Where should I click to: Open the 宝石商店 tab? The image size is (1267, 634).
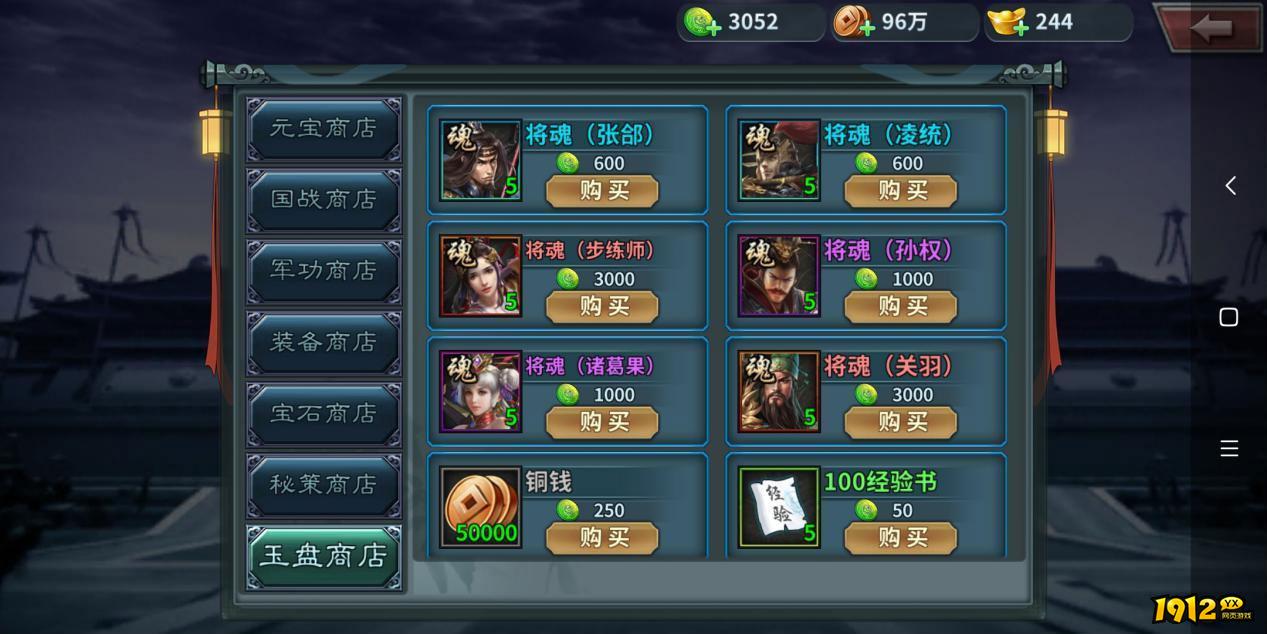(x=324, y=413)
